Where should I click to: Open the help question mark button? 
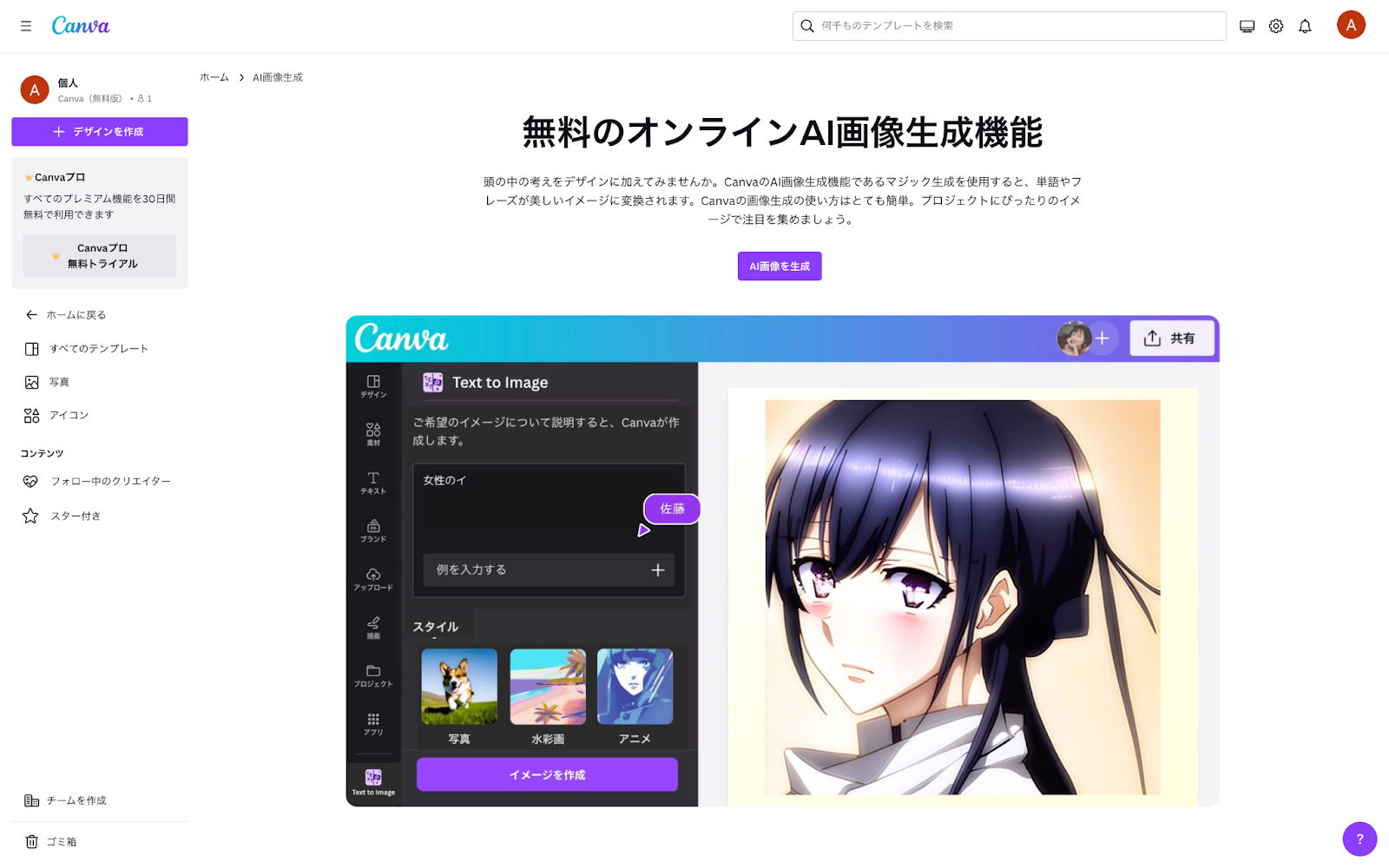1359,839
